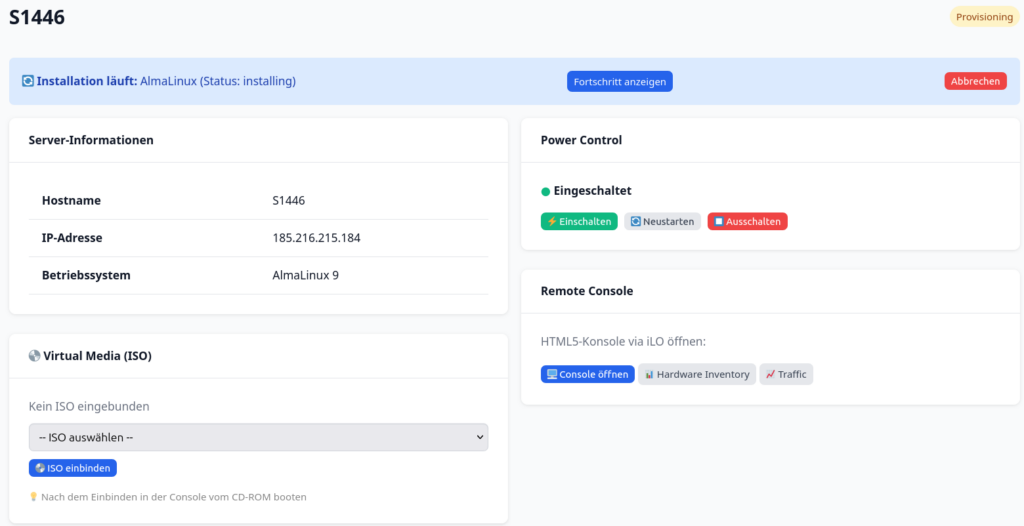Click the green Eingeschaltet status dot
Image resolution: width=1024 pixels, height=526 pixels.
[546, 191]
